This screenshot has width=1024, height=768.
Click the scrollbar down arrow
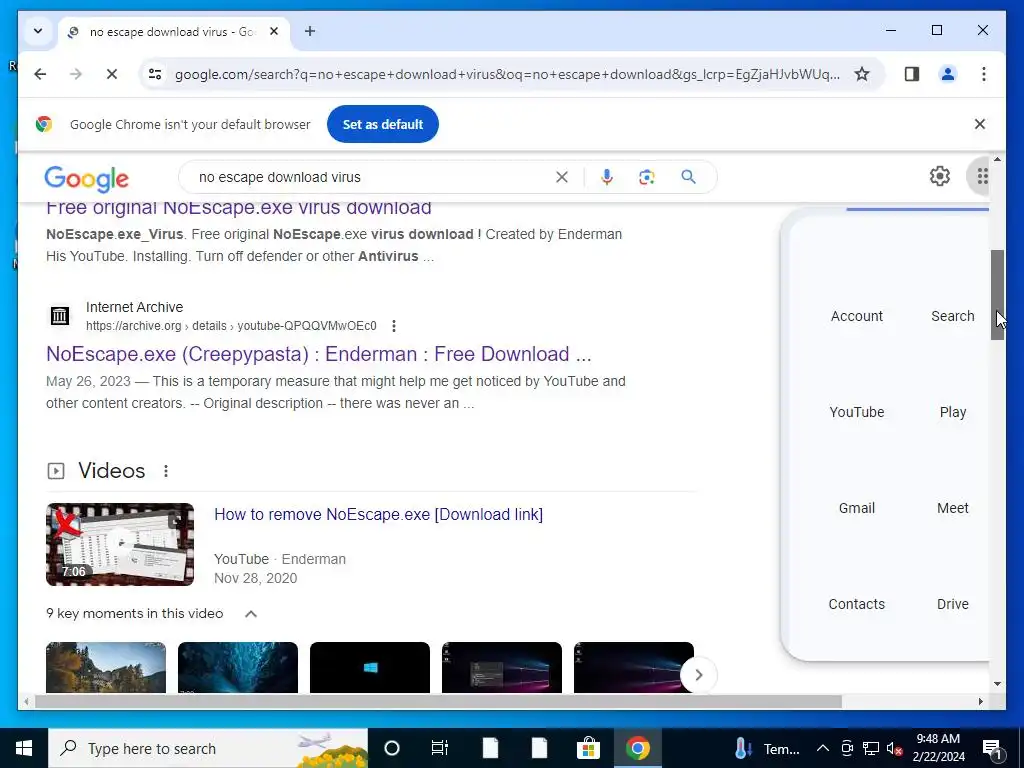tap(997, 684)
